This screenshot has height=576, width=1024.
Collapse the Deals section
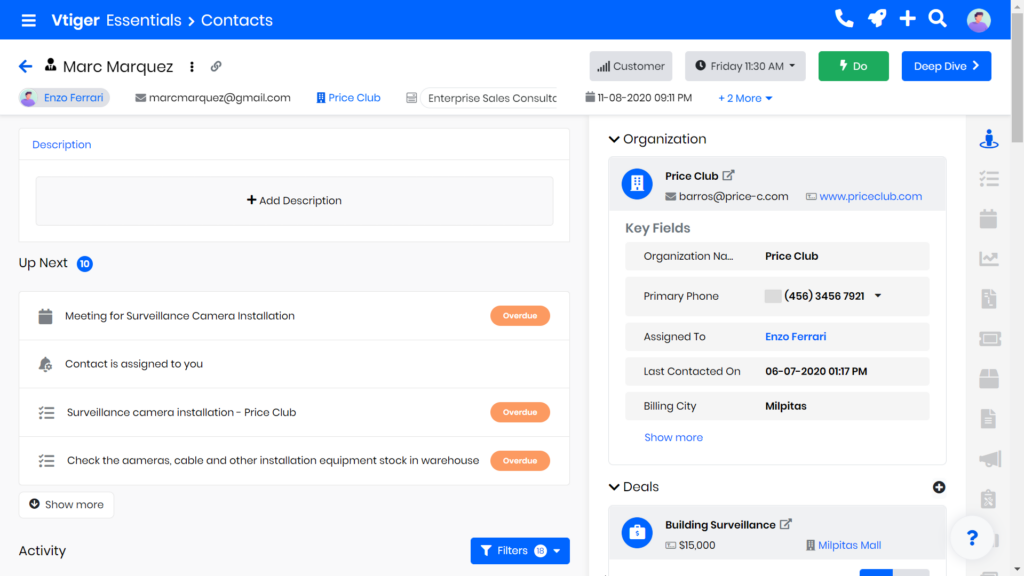pos(614,487)
